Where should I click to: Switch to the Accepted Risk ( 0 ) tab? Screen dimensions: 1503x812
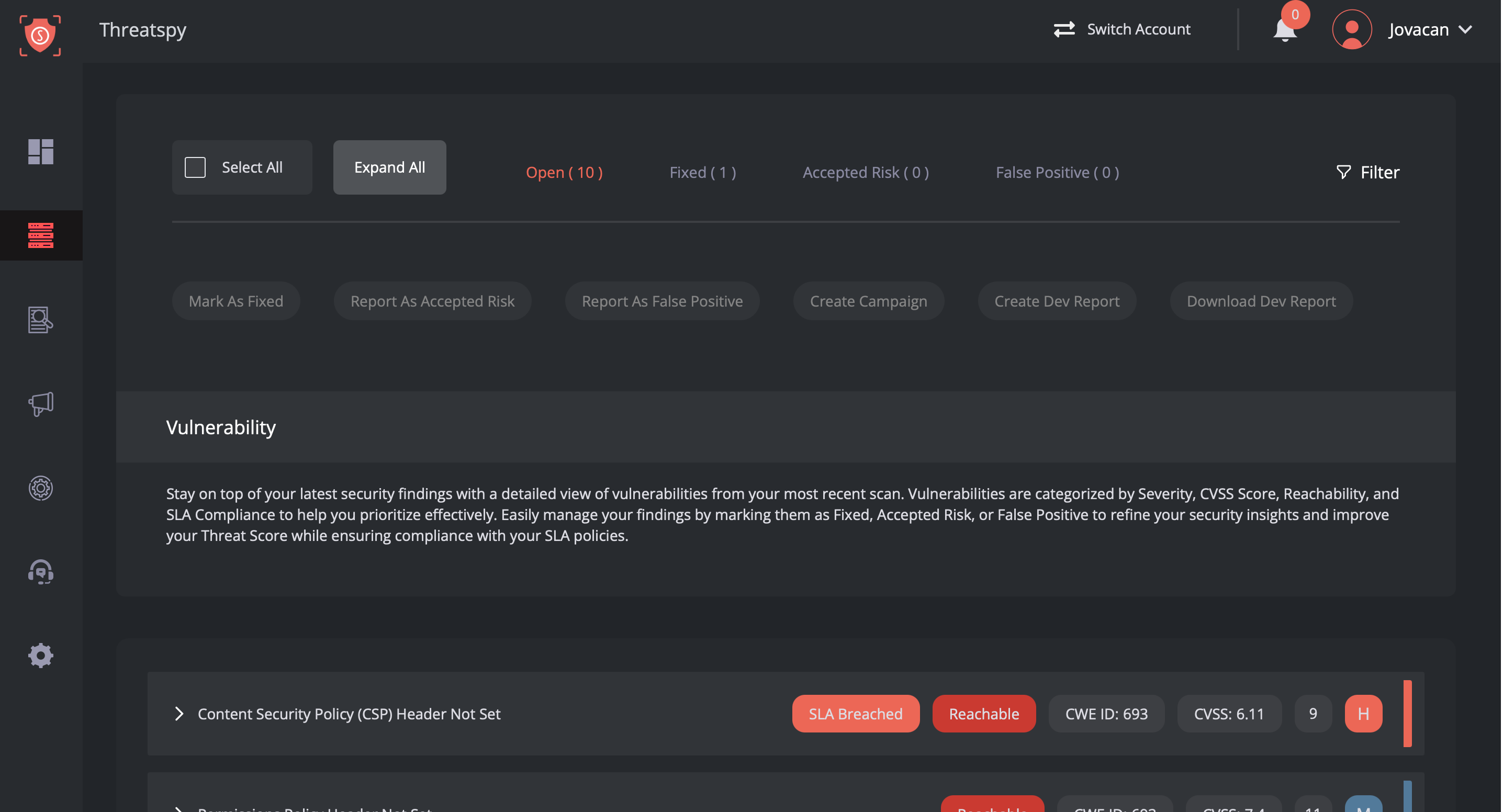[x=866, y=173]
